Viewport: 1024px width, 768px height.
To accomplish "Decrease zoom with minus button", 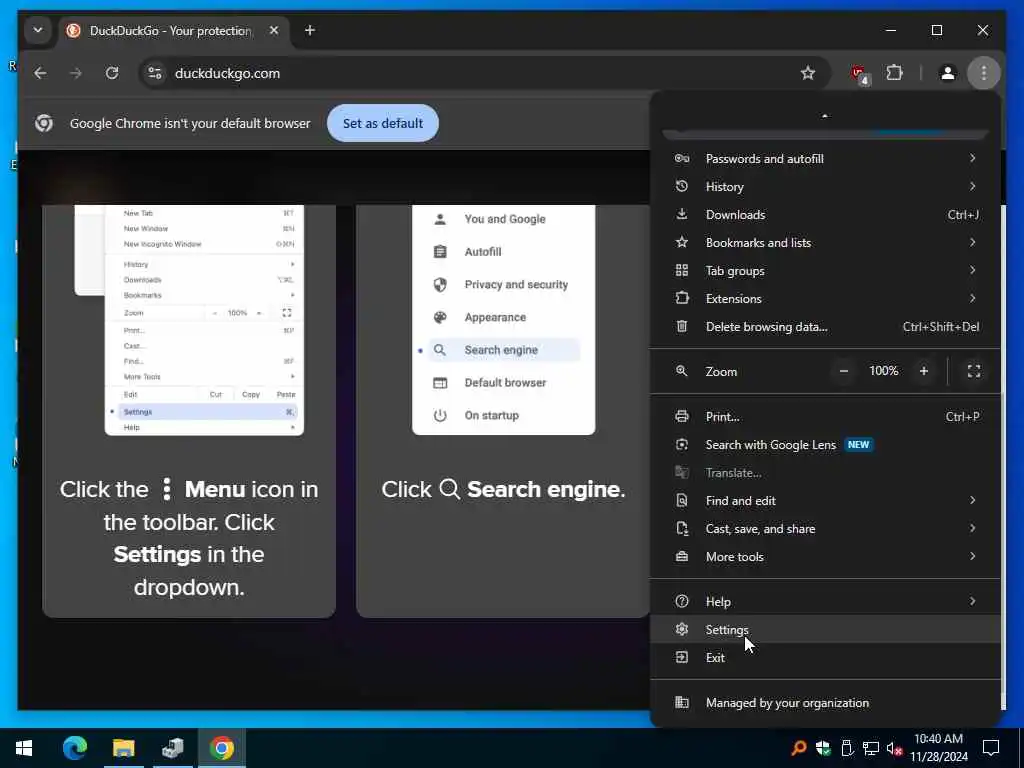I will pos(844,371).
